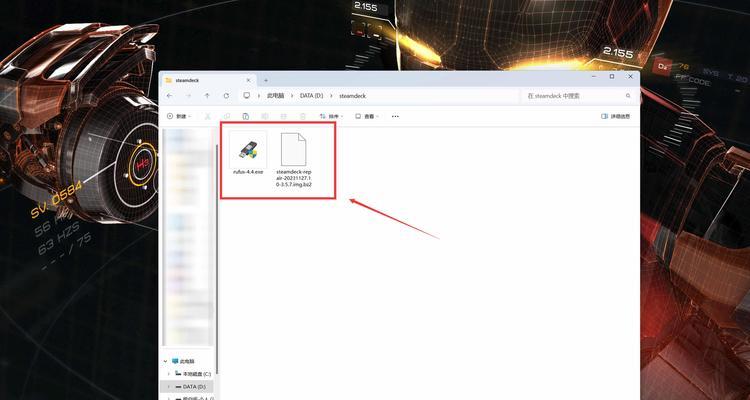
Task: Click the greyed-out Forward arrow
Action: click(188, 96)
